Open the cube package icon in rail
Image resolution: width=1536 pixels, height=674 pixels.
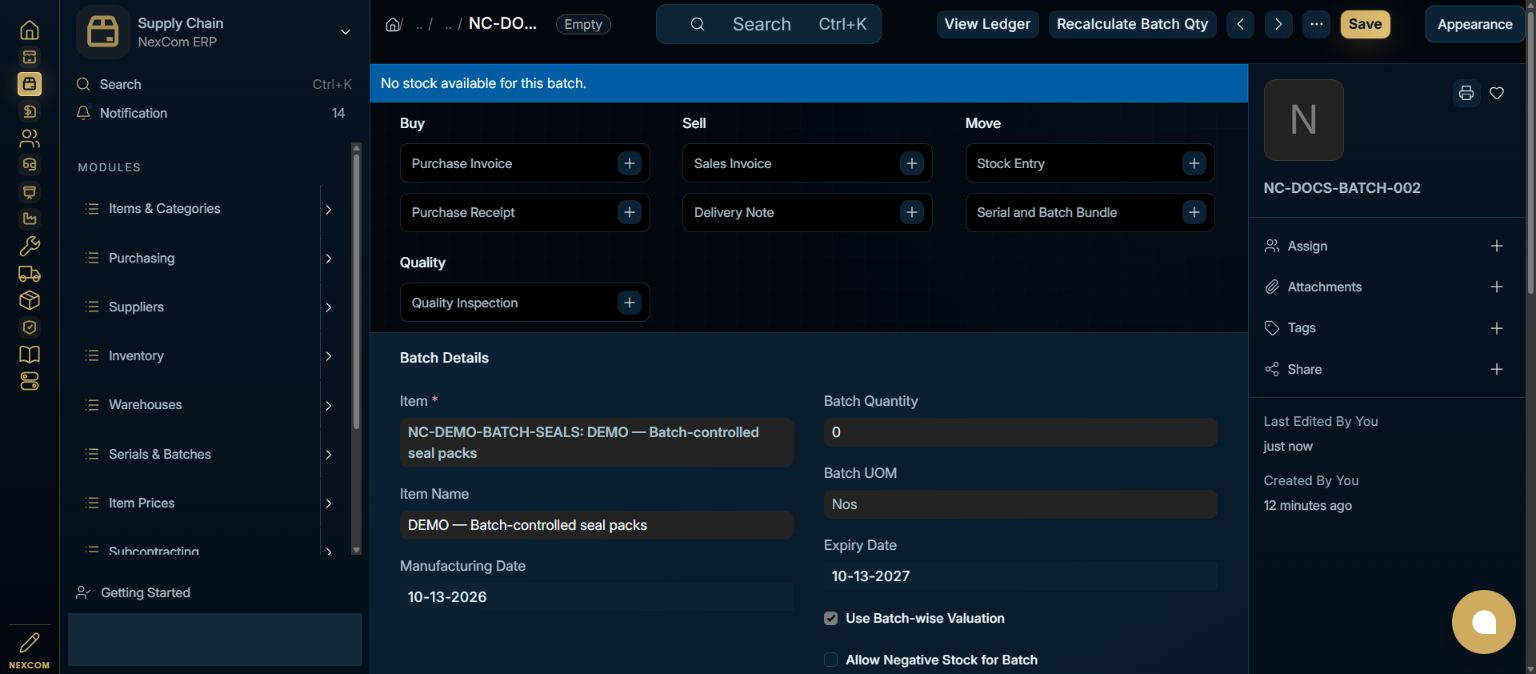coord(29,300)
